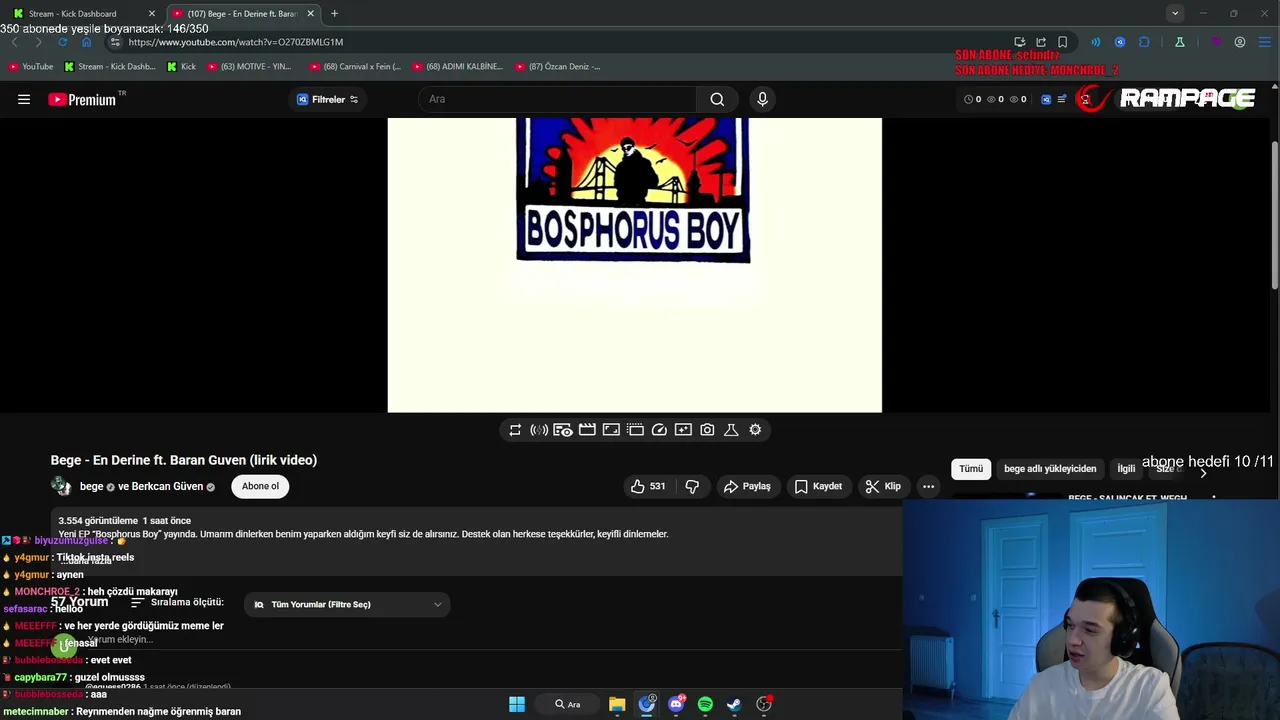Open Spotify from taskbar
1280x720 pixels.
click(705, 704)
